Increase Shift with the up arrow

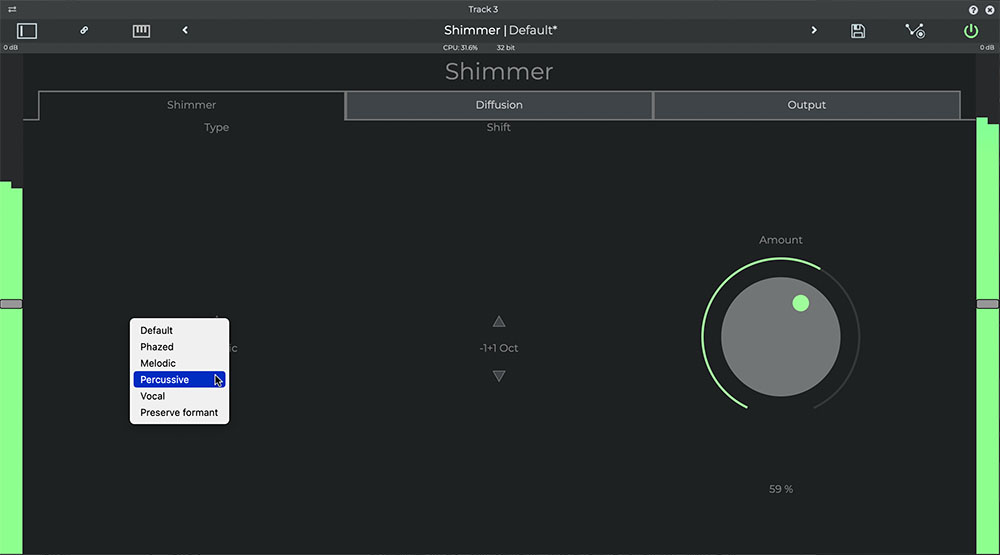point(499,322)
